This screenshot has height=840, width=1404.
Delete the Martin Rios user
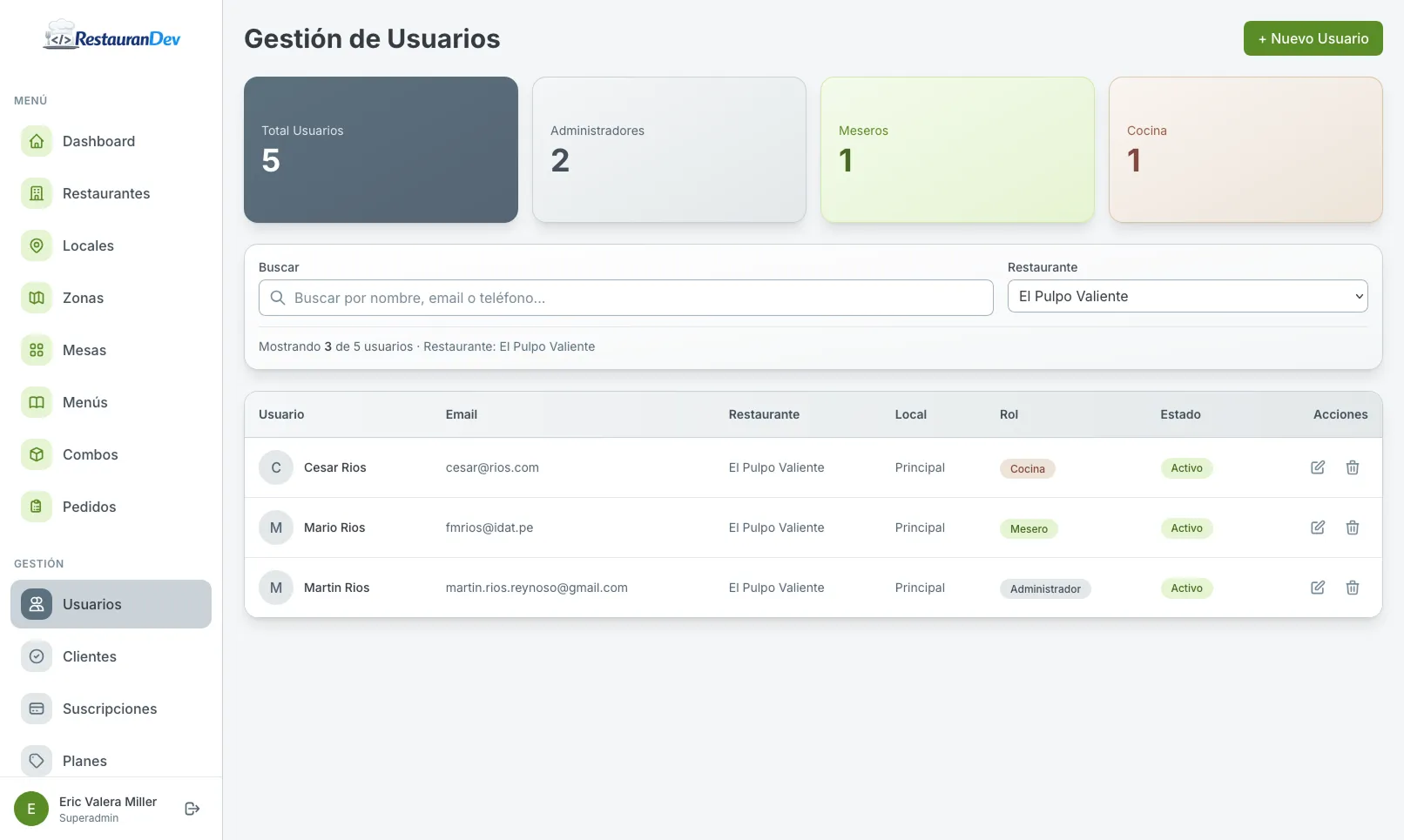(x=1353, y=588)
